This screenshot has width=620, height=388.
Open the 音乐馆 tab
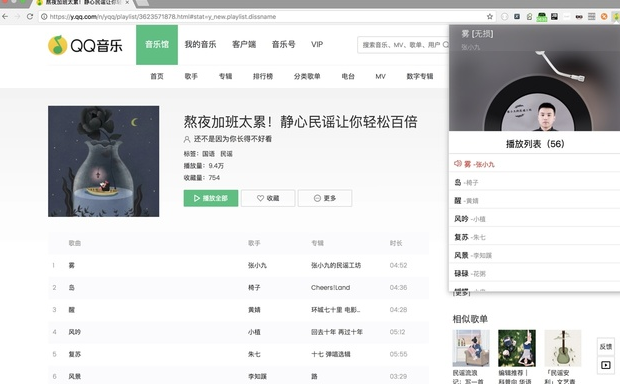point(157,44)
